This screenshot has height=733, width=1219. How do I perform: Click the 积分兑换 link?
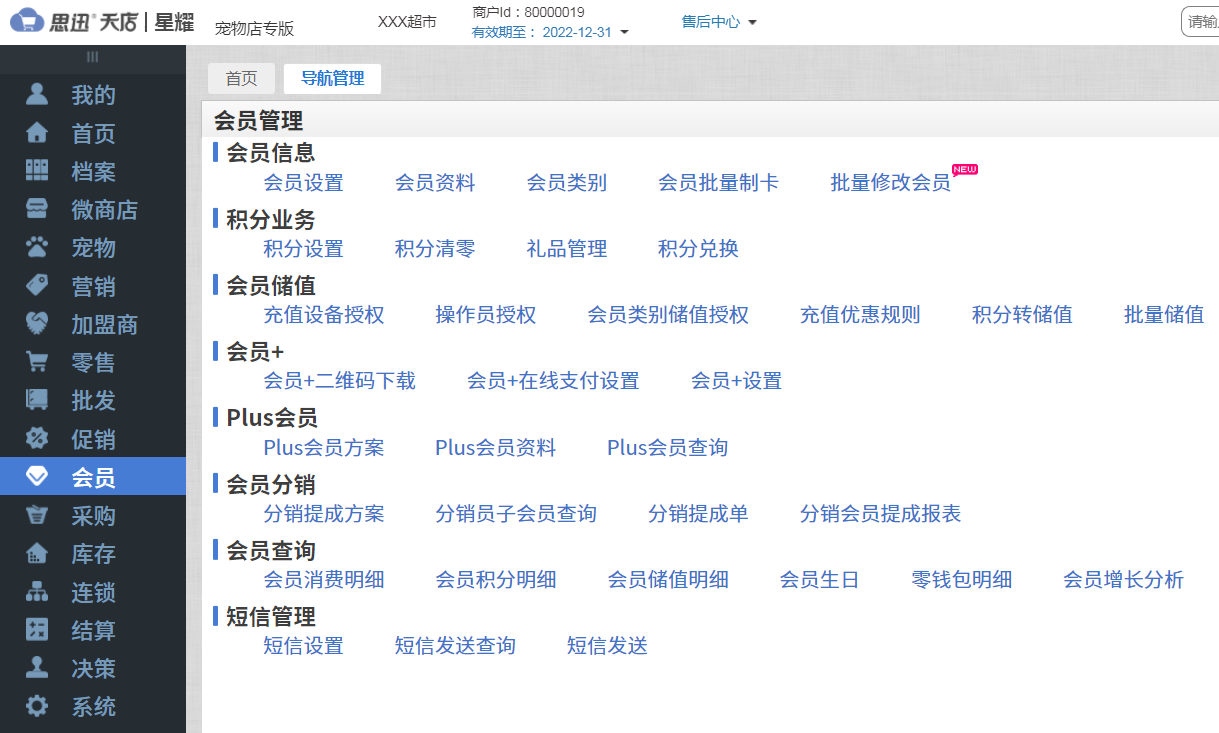point(697,249)
